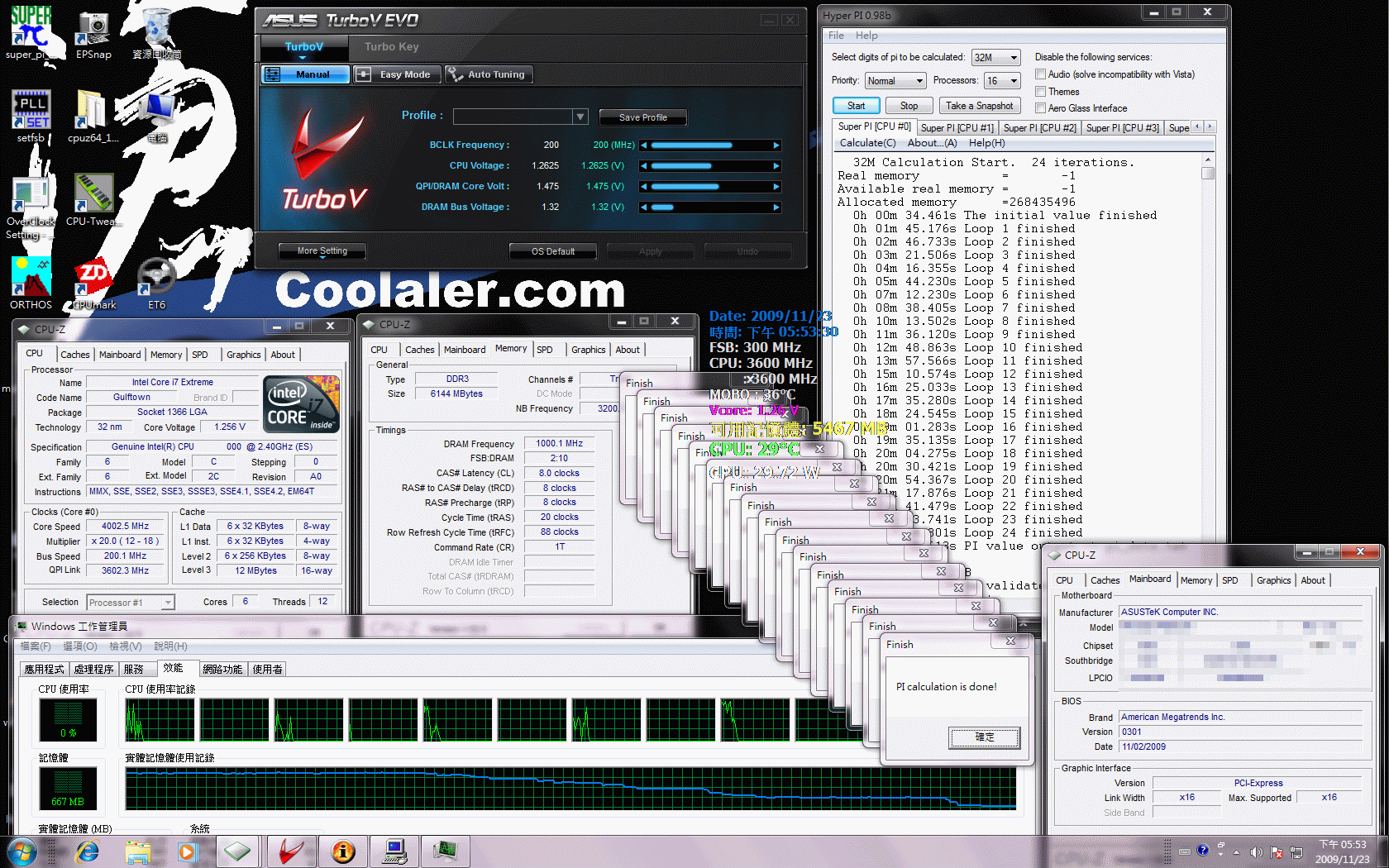Check the Aero Glass Interface option
The width and height of the screenshot is (1389, 868).
click(1041, 108)
